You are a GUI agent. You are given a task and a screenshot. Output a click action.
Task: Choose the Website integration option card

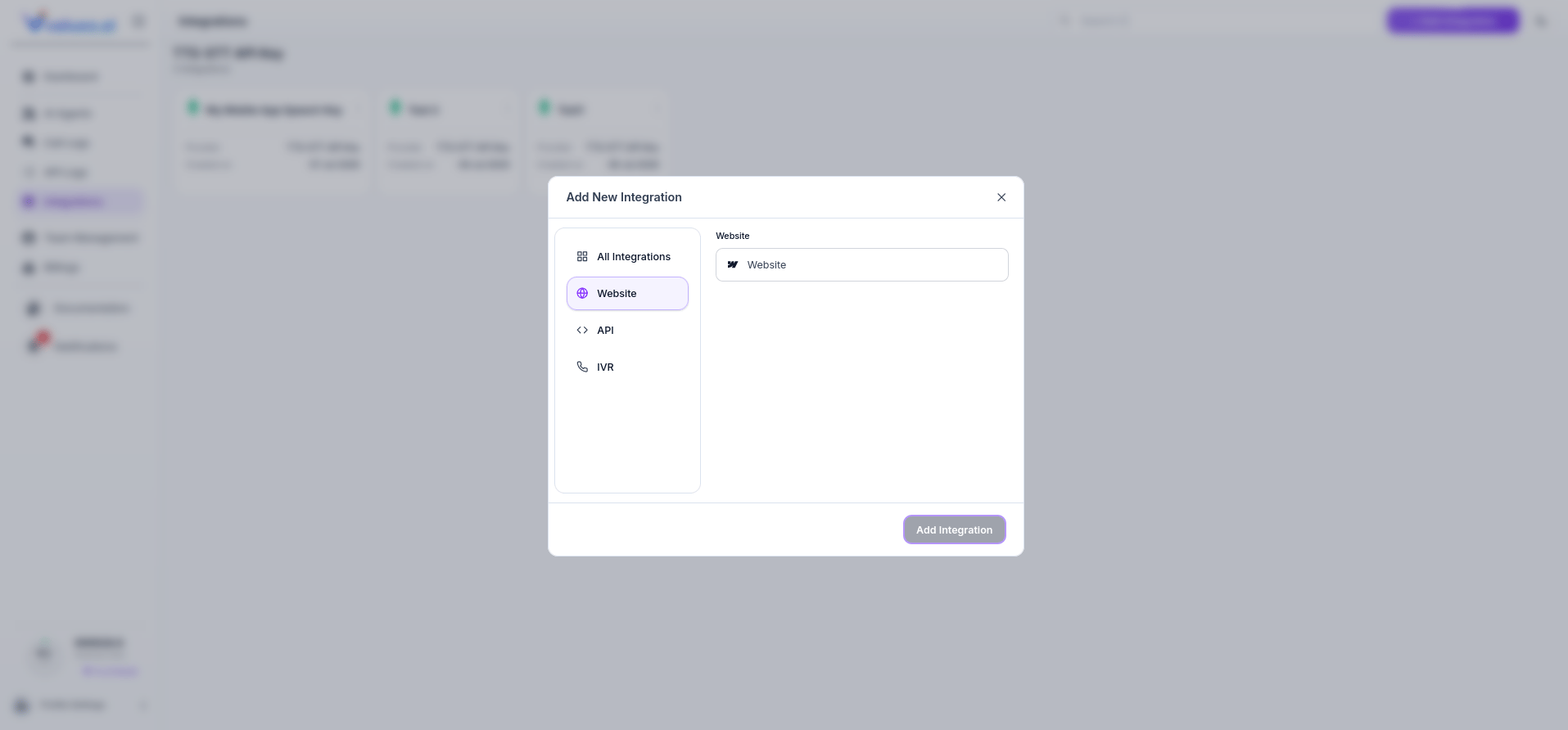point(862,265)
